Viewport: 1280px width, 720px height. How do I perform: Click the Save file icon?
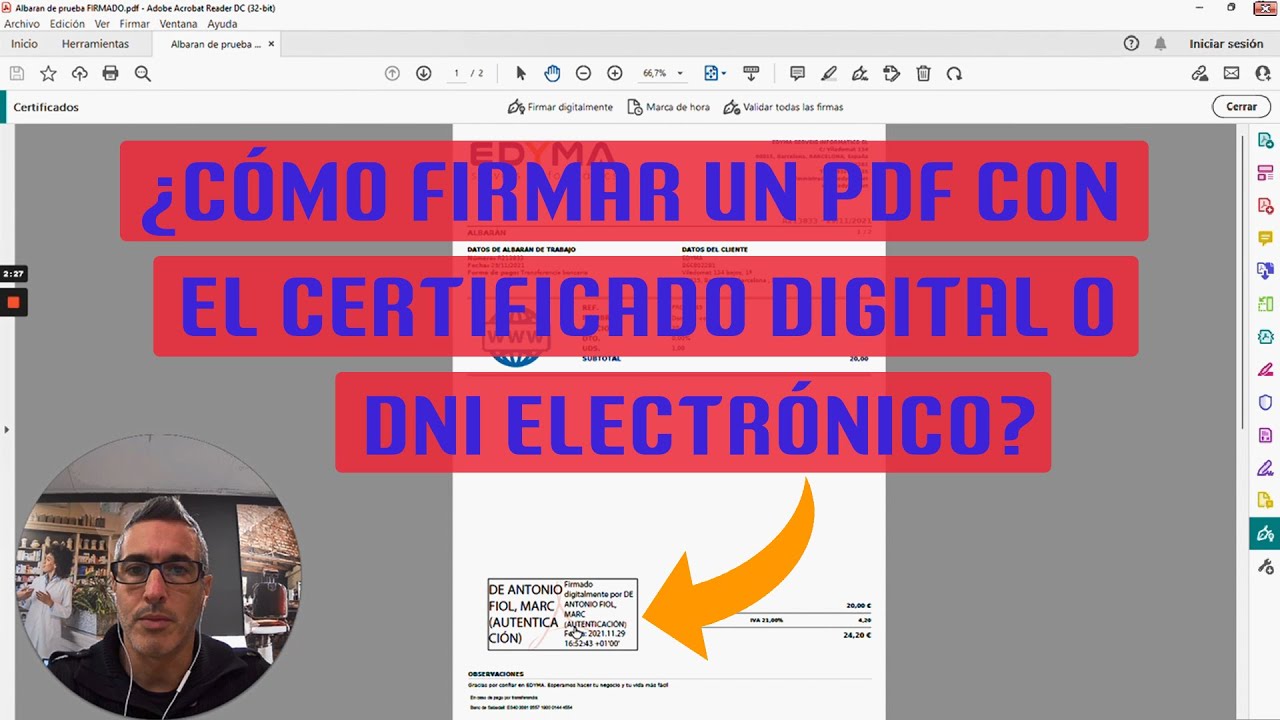click(17, 73)
